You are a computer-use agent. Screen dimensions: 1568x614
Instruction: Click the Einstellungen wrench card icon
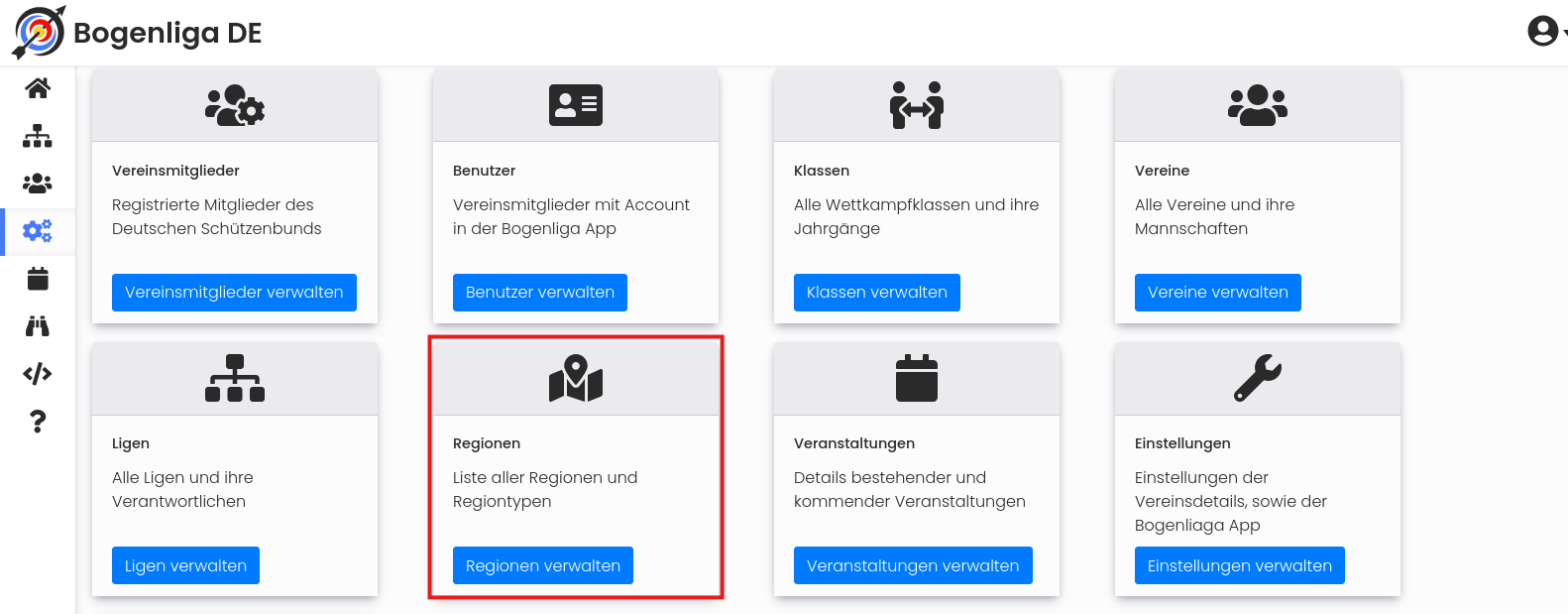click(x=1258, y=378)
